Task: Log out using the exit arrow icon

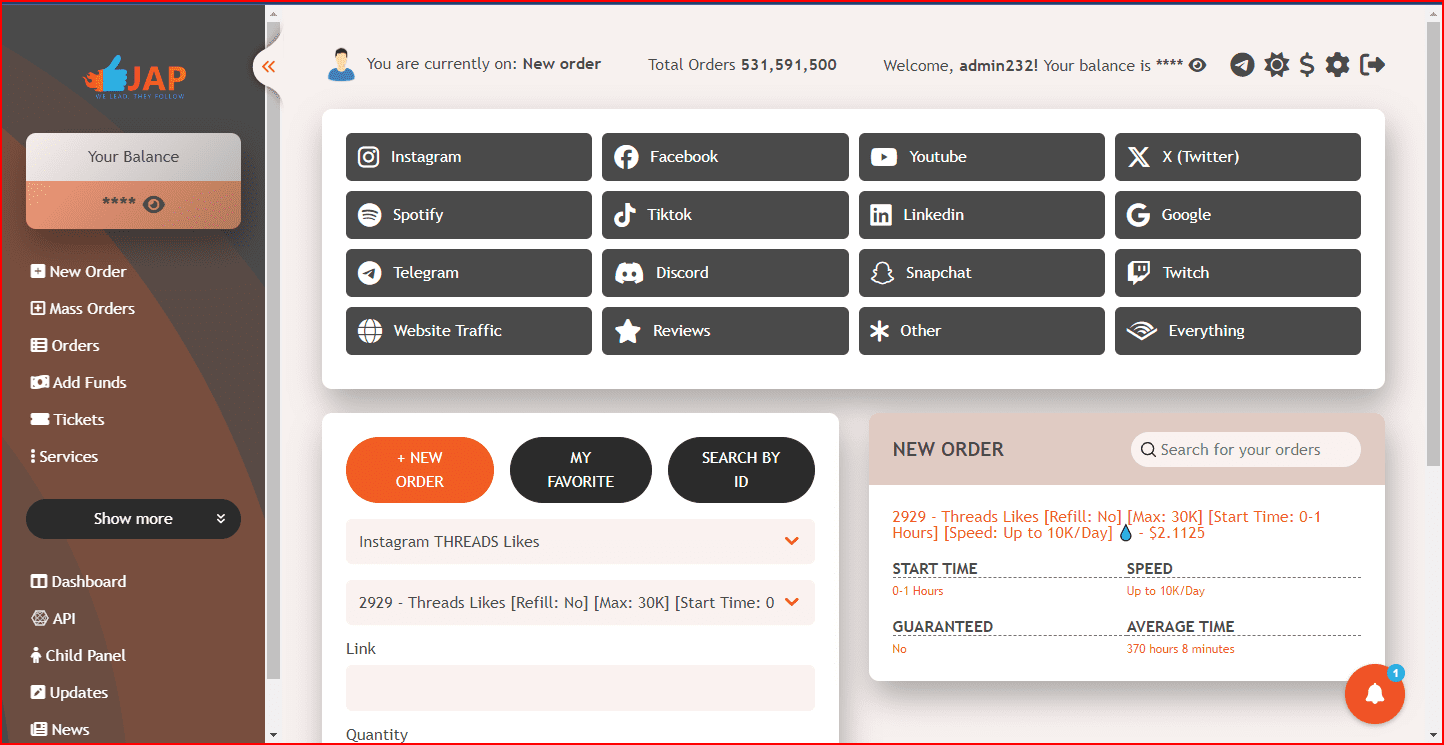Action: (x=1372, y=64)
